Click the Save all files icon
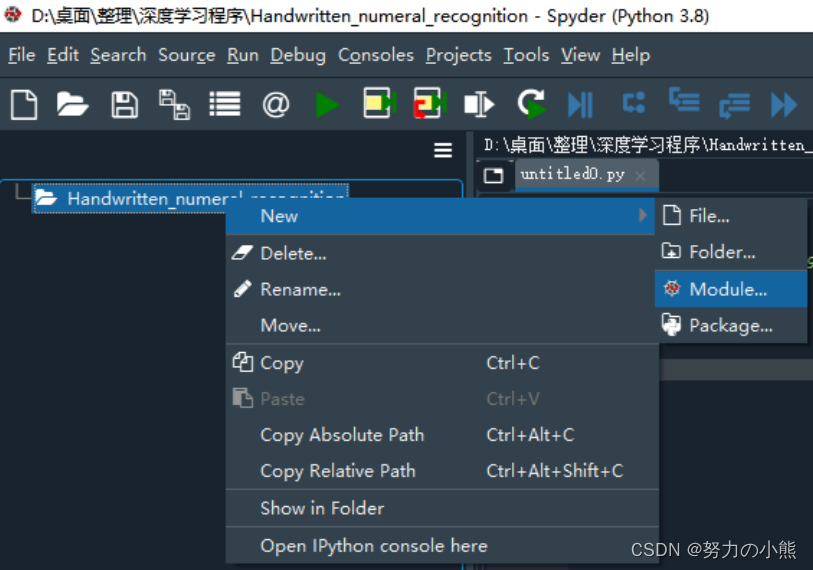The image size is (813, 570). 174,104
